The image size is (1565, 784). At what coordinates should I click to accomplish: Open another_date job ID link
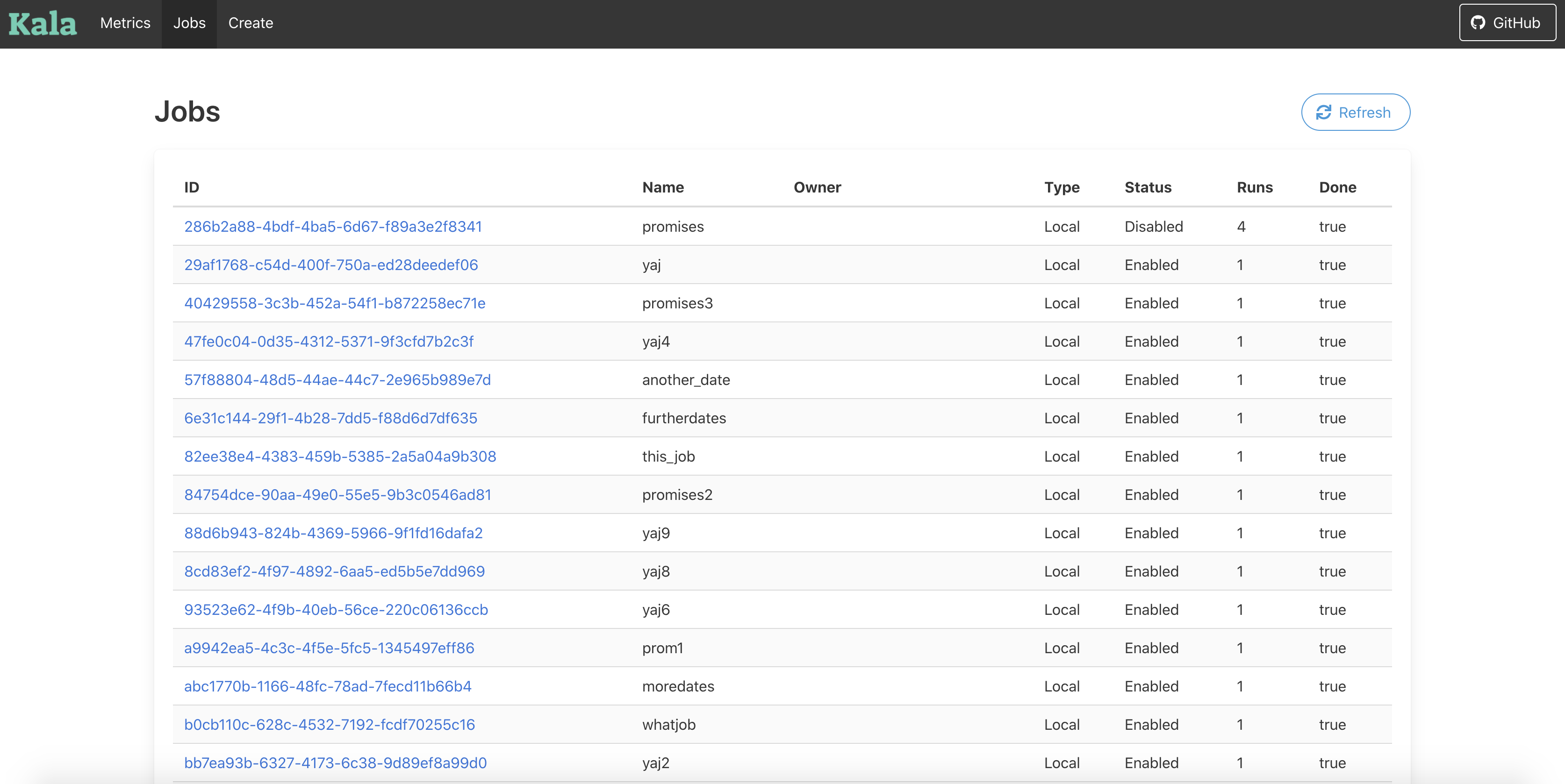(337, 379)
